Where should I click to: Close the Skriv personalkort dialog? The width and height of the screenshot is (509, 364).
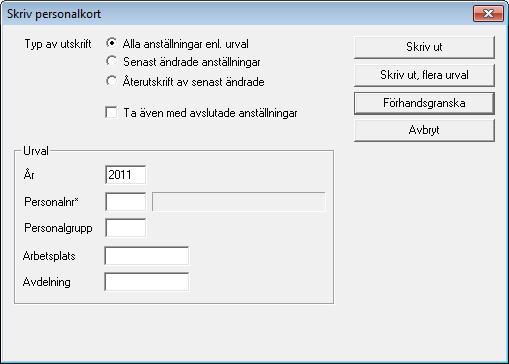(x=488, y=14)
